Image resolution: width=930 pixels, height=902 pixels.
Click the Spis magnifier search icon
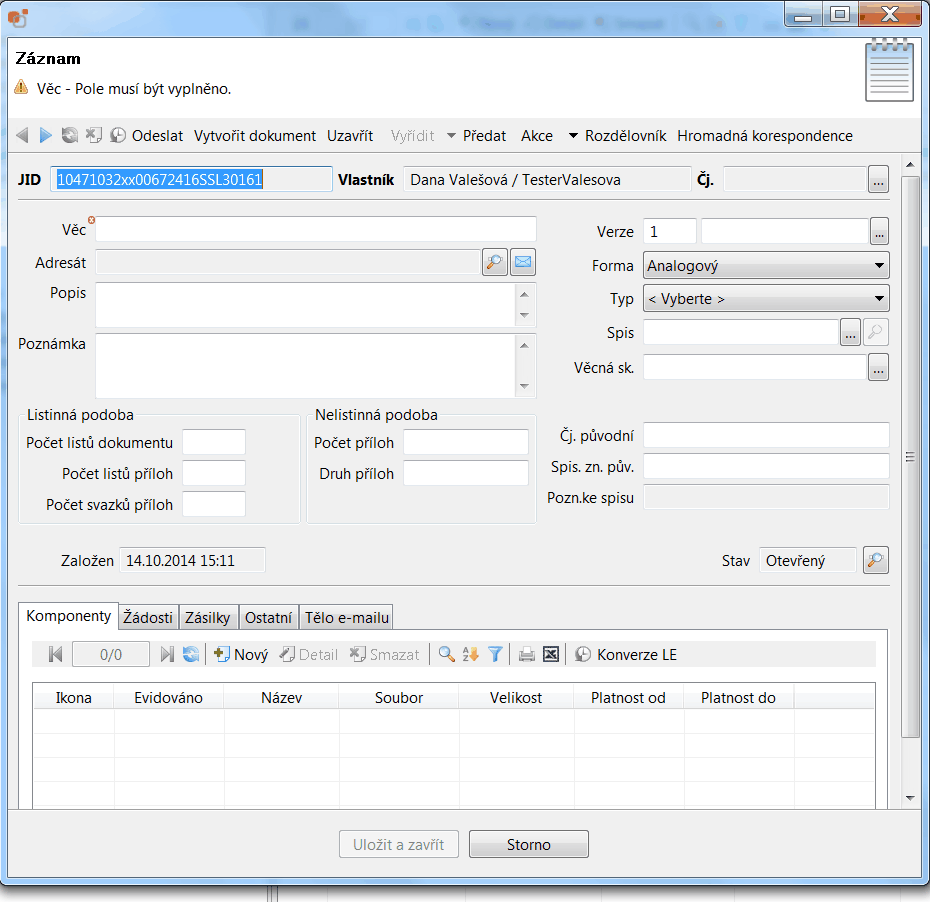click(875, 332)
